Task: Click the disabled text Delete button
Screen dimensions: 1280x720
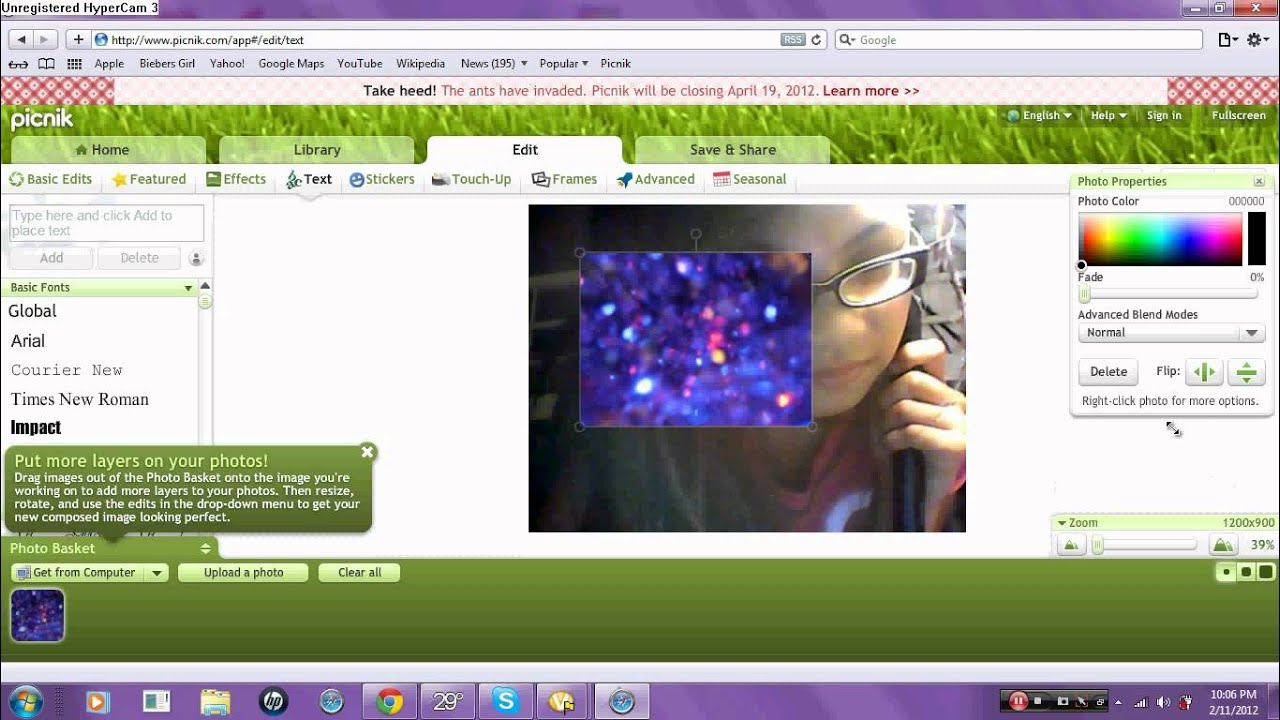Action: pyautogui.click(x=139, y=258)
